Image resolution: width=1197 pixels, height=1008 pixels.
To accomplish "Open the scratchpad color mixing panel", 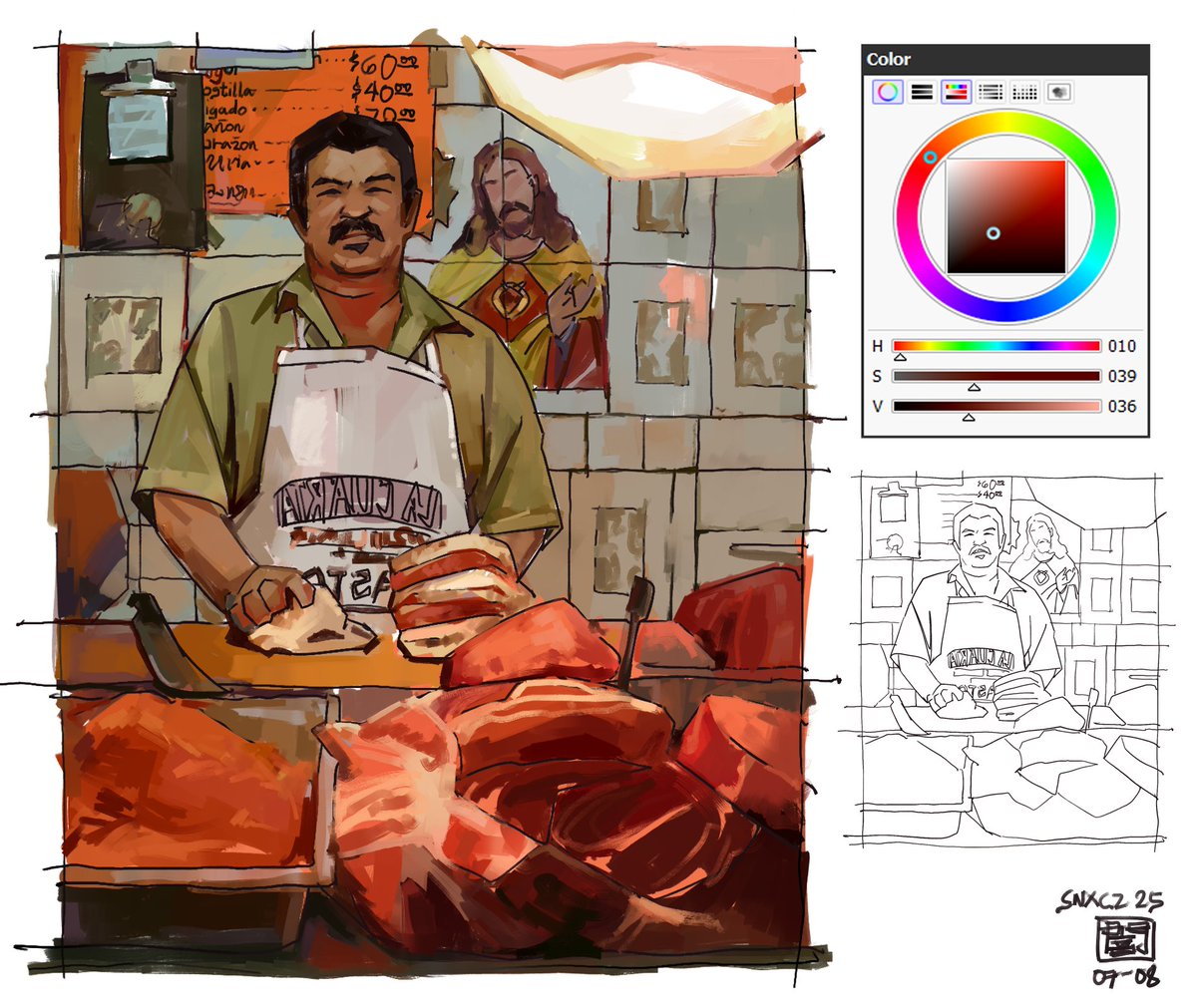I will coord(1057,92).
